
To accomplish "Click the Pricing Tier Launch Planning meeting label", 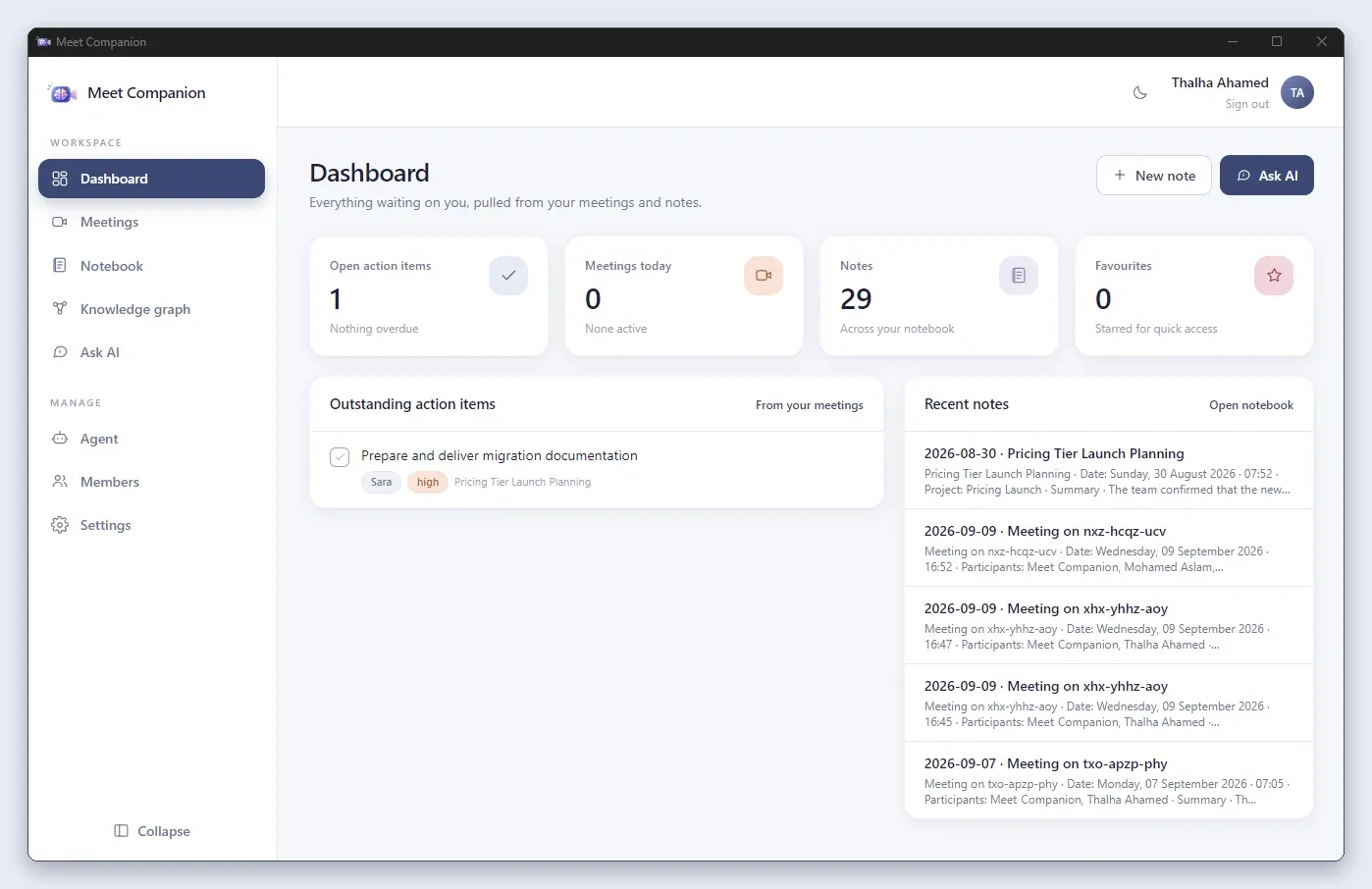I will [522, 482].
